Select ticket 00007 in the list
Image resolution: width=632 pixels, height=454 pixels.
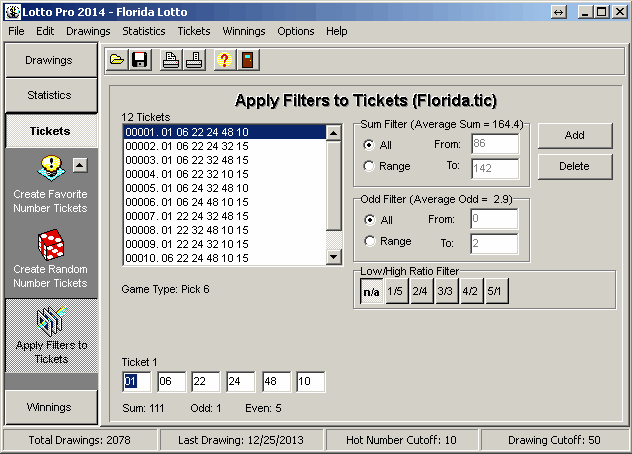click(225, 216)
